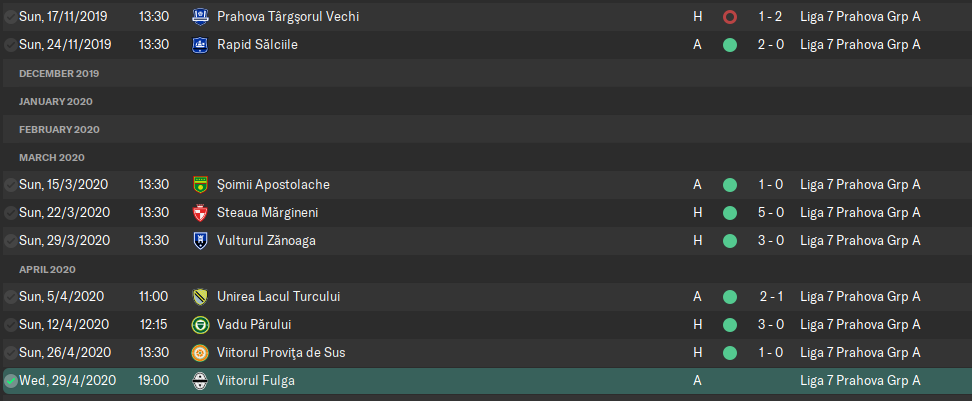
Task: Click the Steaua Mărgineni club badge
Action: tap(200, 213)
